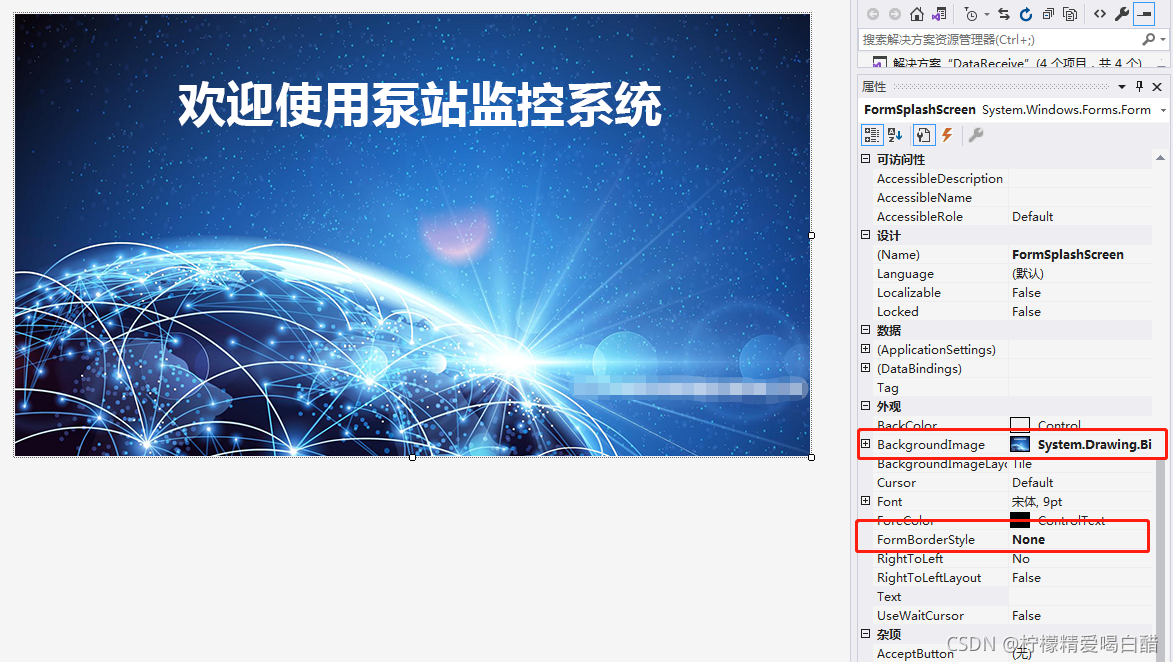Click AccessibleRole value Default
The height and width of the screenshot is (662, 1173).
1032,216
